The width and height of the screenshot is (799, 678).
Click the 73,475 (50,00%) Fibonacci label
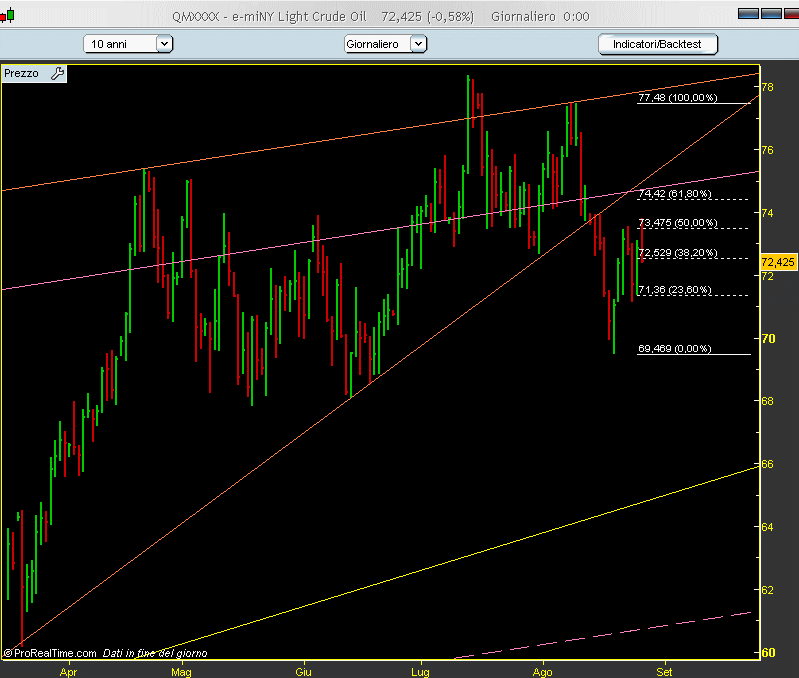(677, 223)
